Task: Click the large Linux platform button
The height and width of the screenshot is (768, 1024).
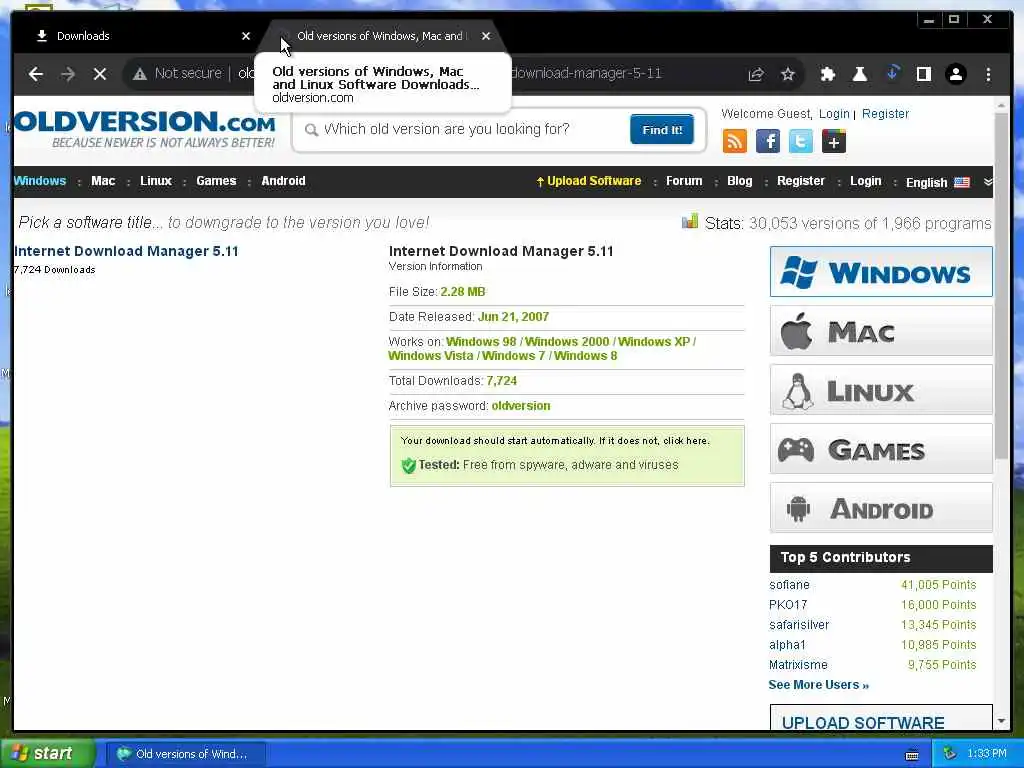Action: pyautogui.click(x=881, y=390)
